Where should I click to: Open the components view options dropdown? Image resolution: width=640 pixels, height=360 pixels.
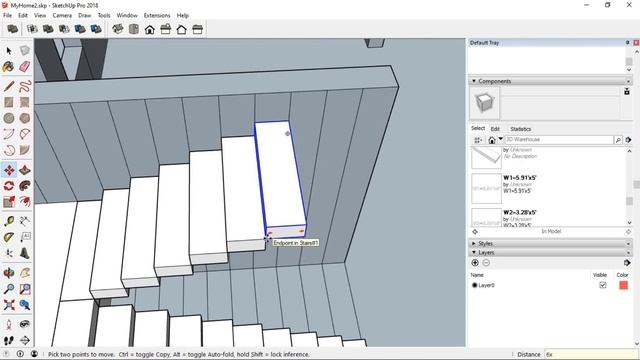[x=478, y=140]
